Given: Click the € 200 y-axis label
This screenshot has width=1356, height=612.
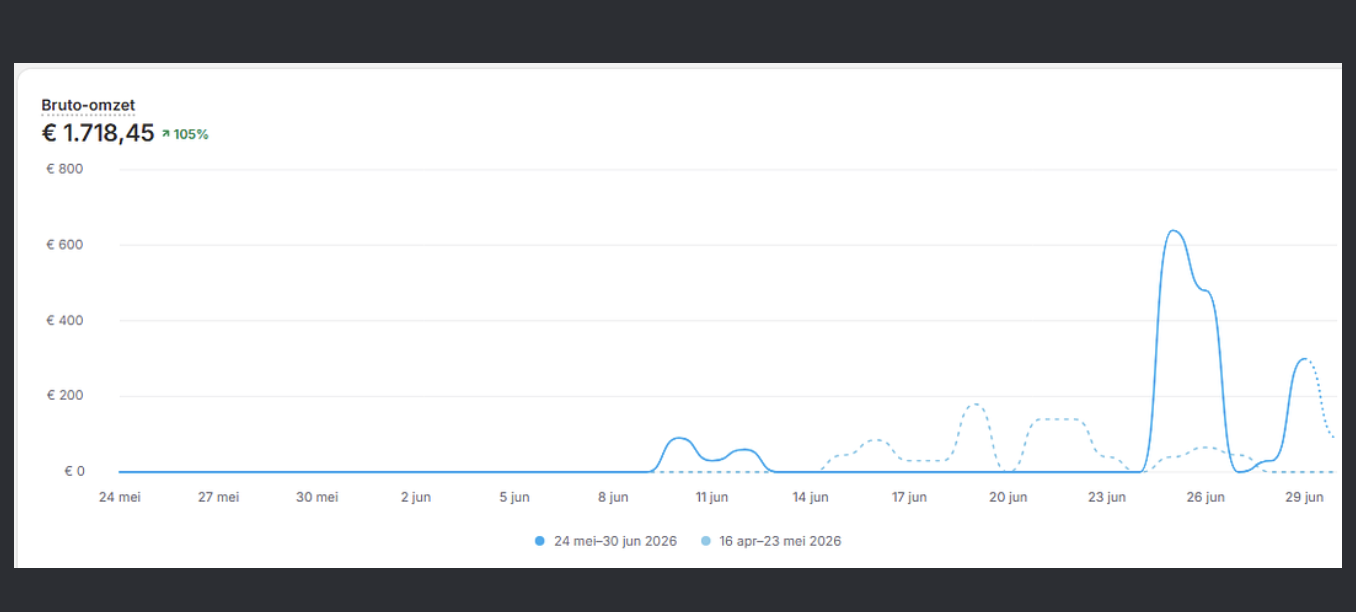Looking at the screenshot, I should 65,396.
